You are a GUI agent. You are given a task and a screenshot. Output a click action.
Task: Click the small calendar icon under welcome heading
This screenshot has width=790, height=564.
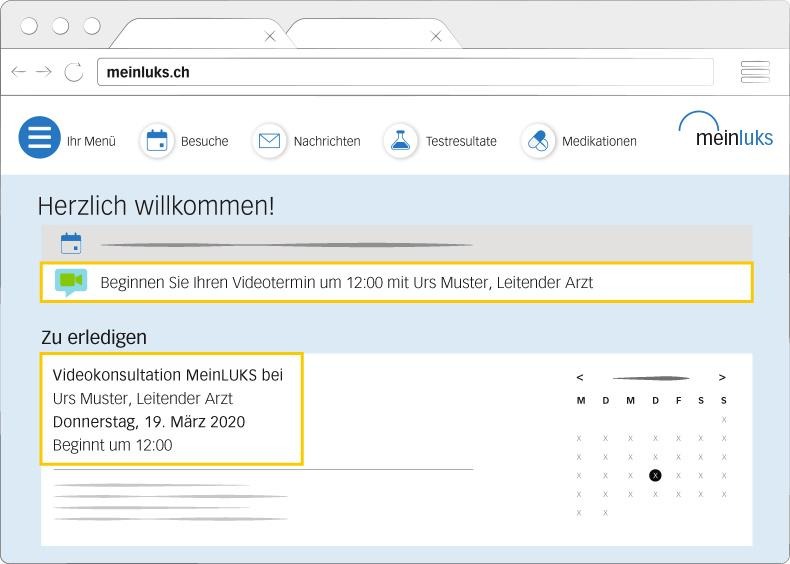pos(71,243)
